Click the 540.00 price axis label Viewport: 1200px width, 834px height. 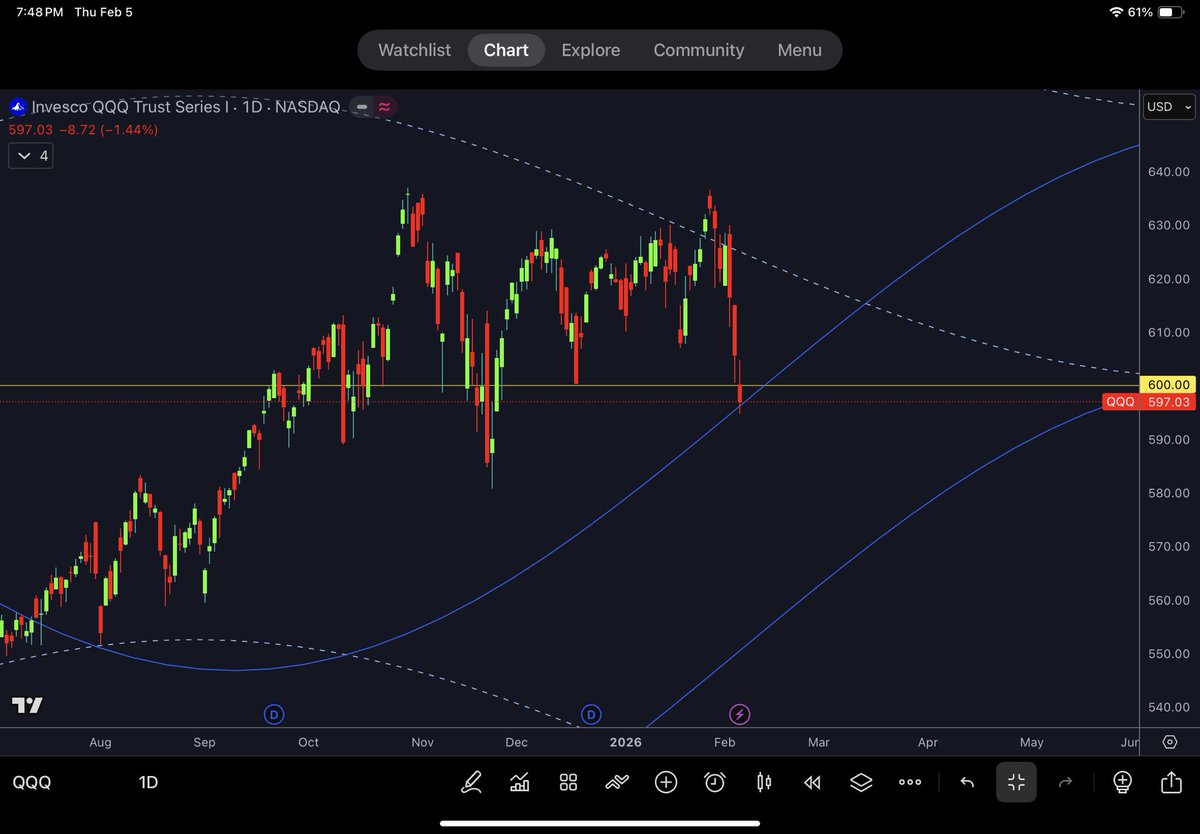click(1168, 707)
